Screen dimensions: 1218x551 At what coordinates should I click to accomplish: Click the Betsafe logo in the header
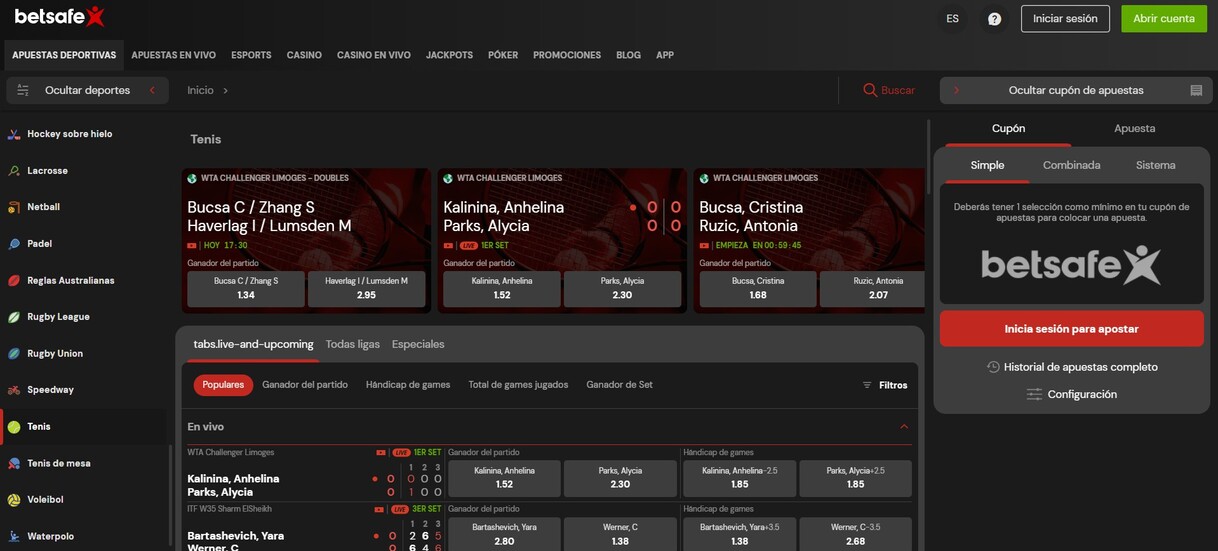(x=59, y=17)
